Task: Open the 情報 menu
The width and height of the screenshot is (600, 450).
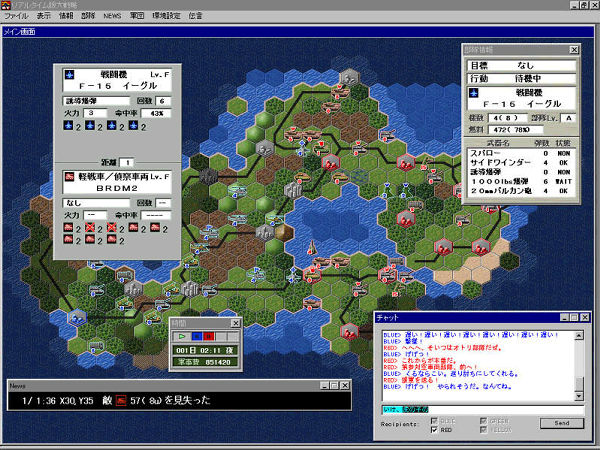Action: (66, 16)
